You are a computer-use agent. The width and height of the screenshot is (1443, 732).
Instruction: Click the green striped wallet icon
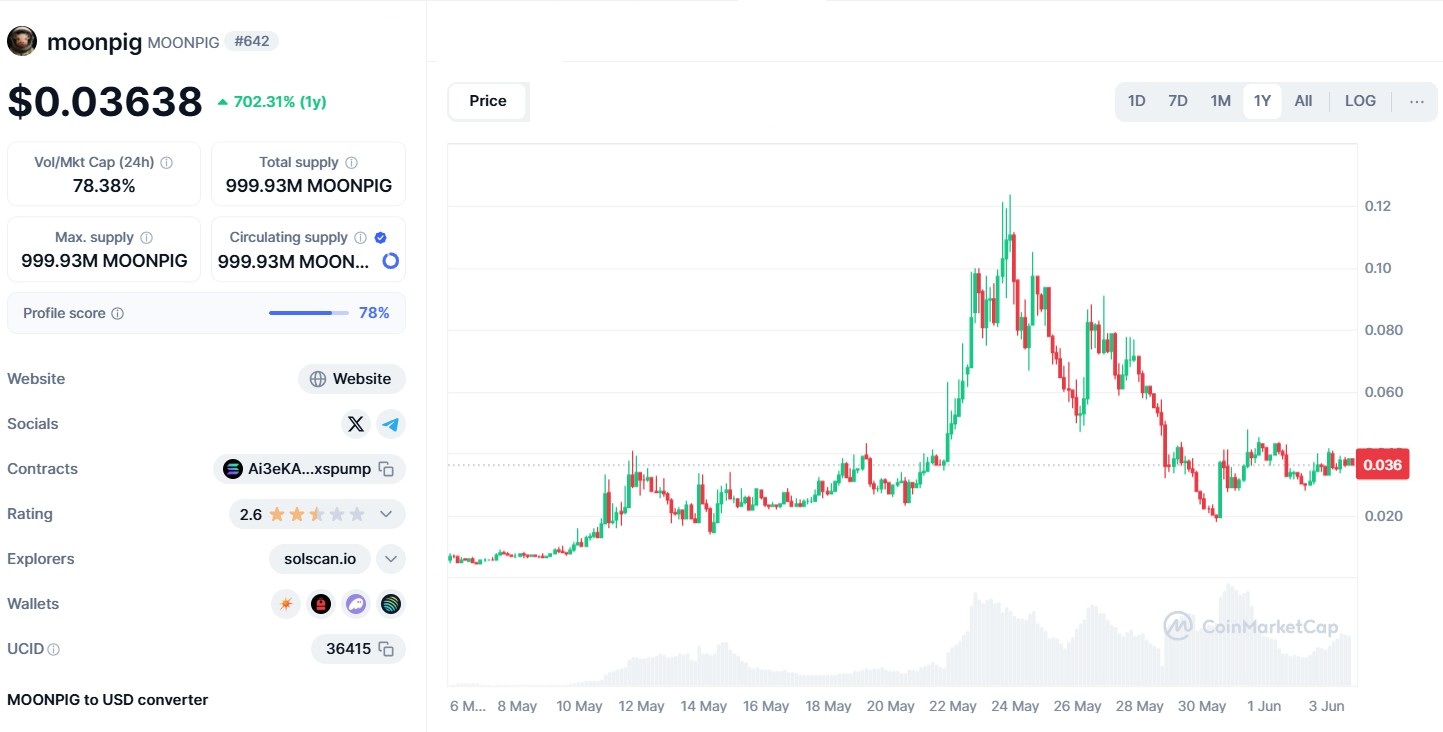[391, 604]
